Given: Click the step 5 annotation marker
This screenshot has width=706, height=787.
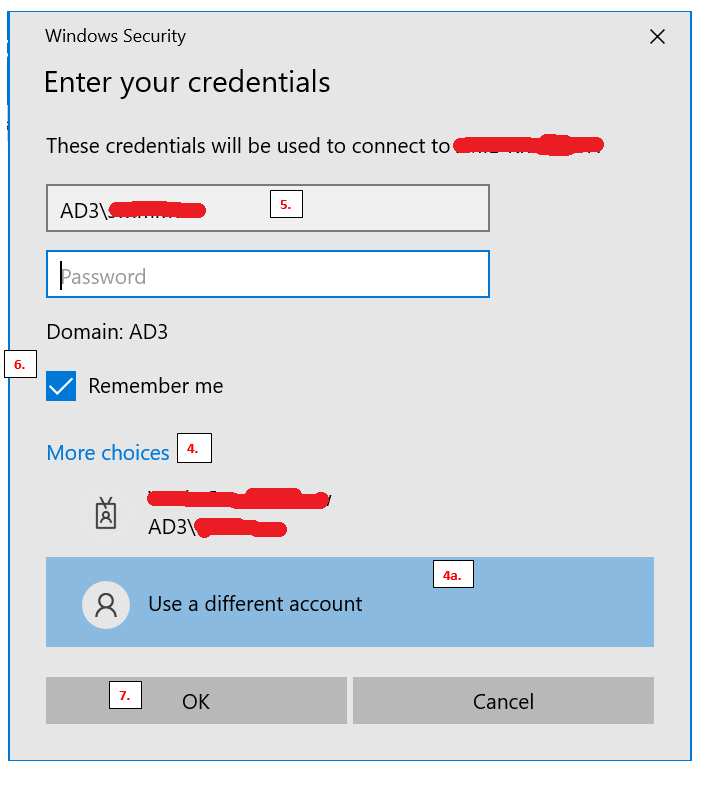Looking at the screenshot, I should pos(286,204).
